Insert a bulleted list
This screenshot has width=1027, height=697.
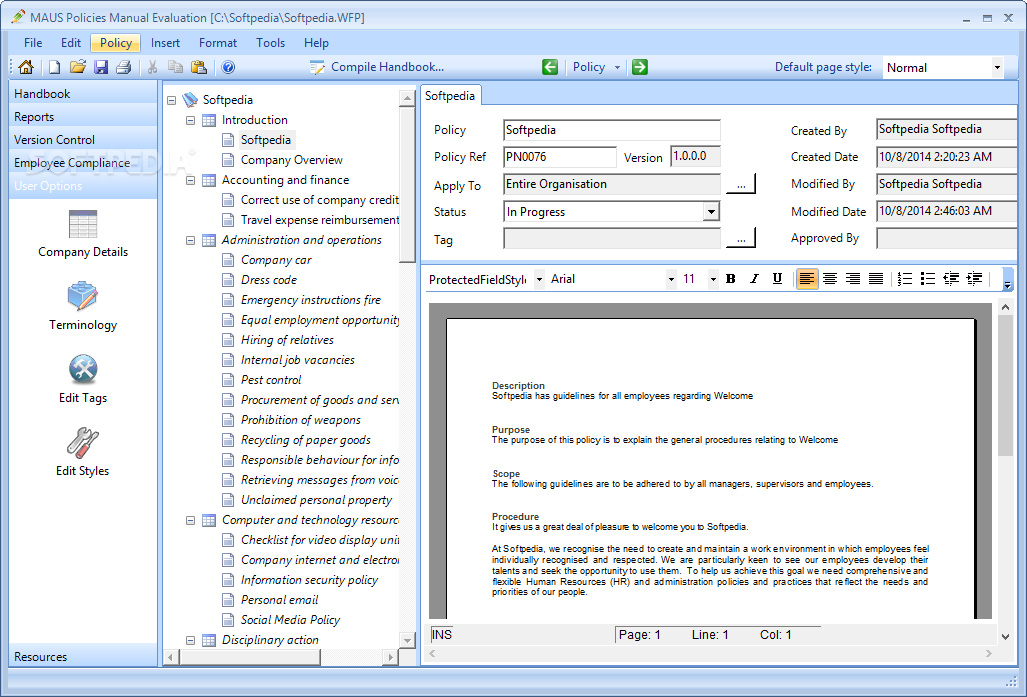pyautogui.click(x=928, y=279)
